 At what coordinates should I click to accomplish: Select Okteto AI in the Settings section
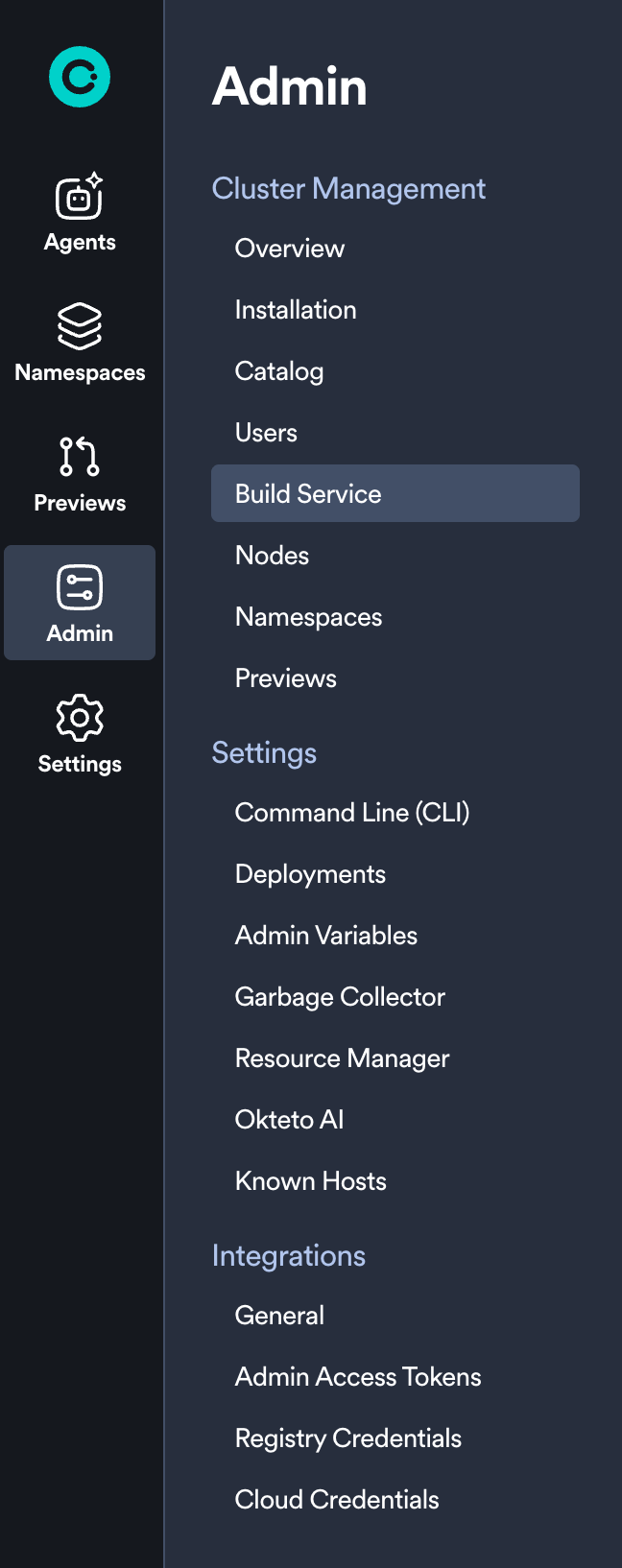coord(289,1119)
